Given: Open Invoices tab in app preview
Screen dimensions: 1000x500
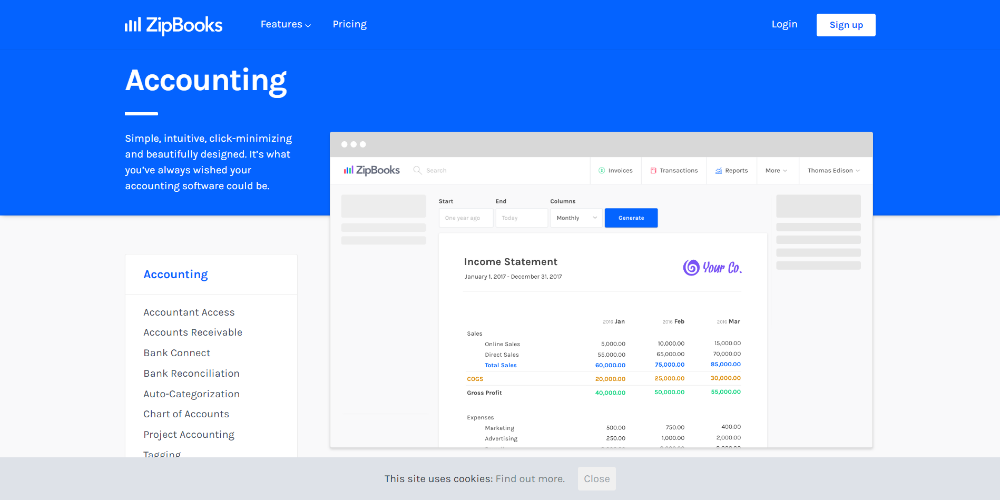Looking at the screenshot, I should pos(615,170).
